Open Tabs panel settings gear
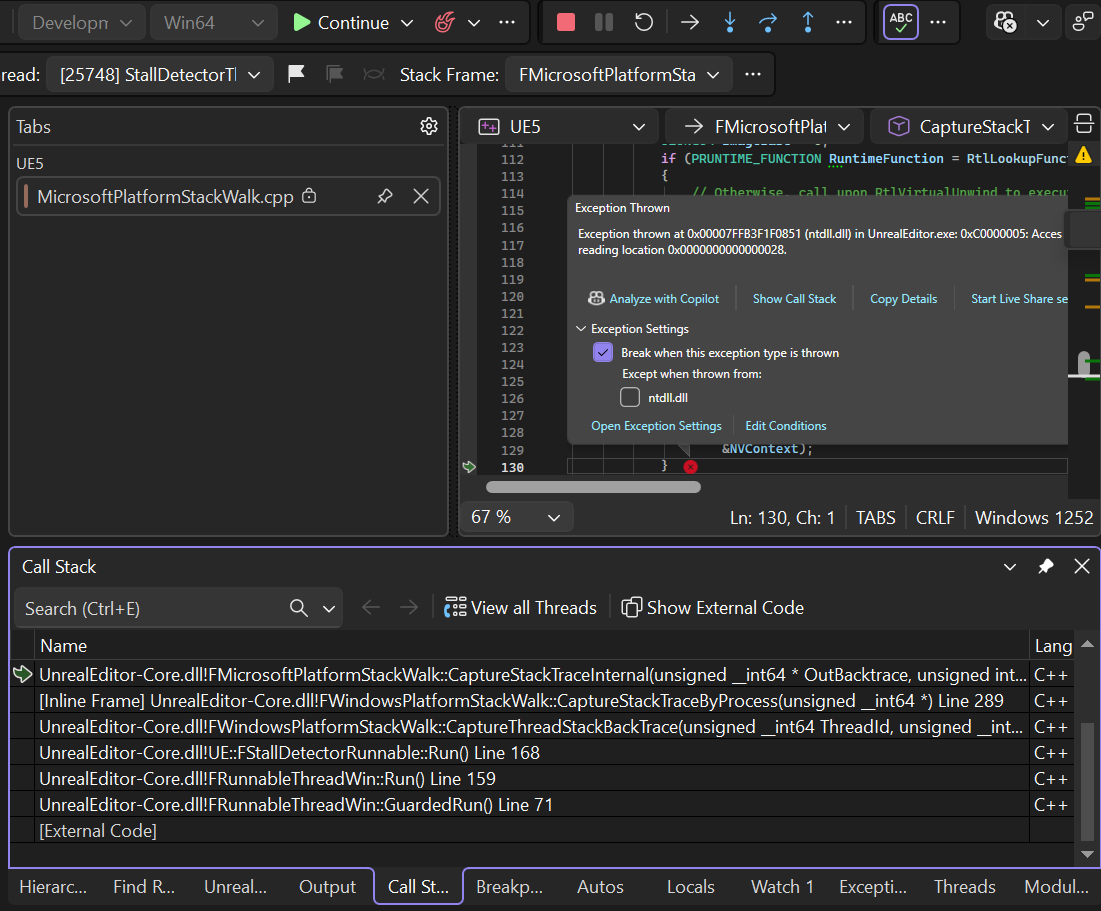Image resolution: width=1101 pixels, height=911 pixels. click(x=429, y=126)
